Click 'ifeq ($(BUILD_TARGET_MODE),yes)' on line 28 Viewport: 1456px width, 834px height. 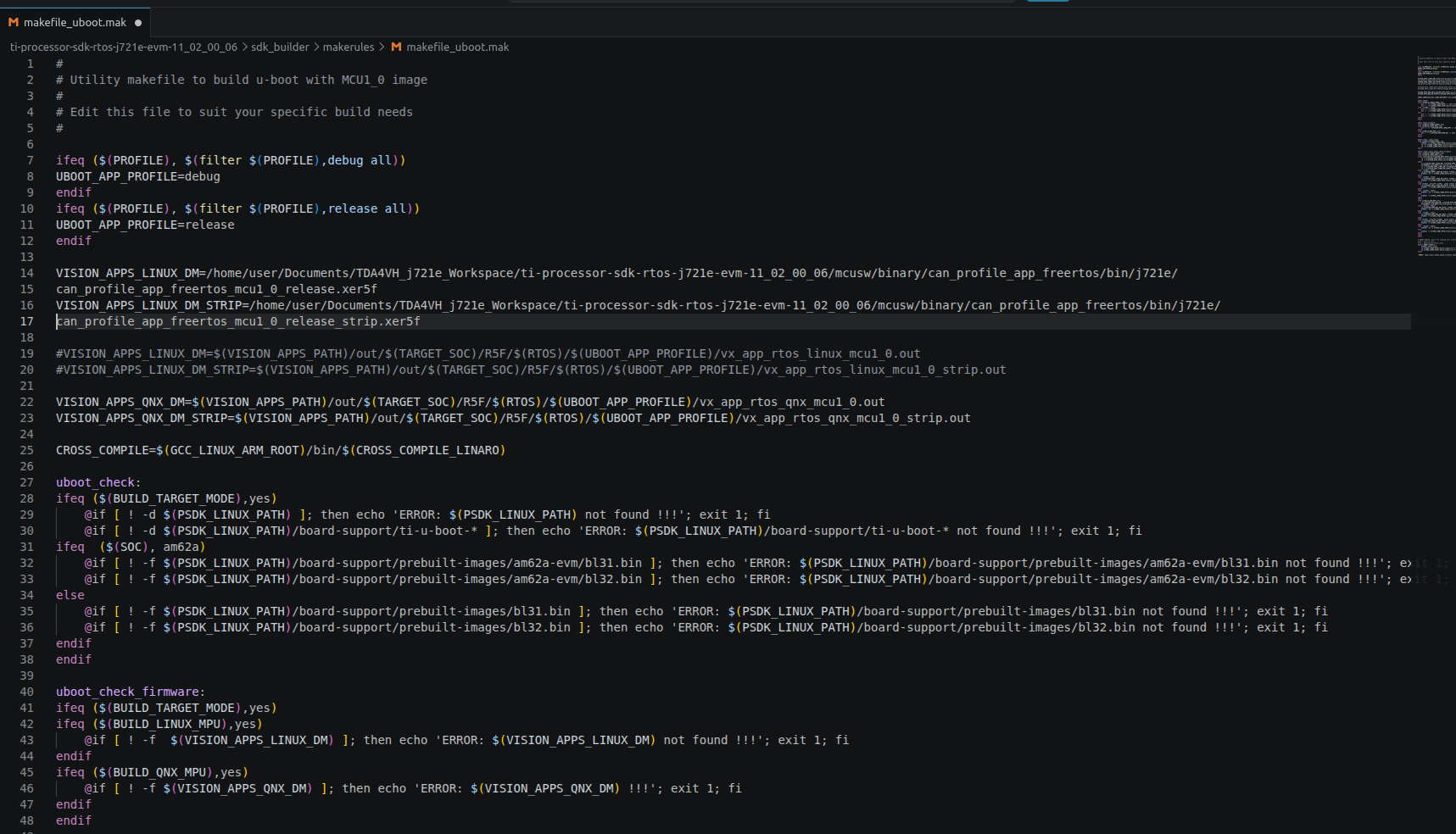pyautogui.click(x=166, y=499)
